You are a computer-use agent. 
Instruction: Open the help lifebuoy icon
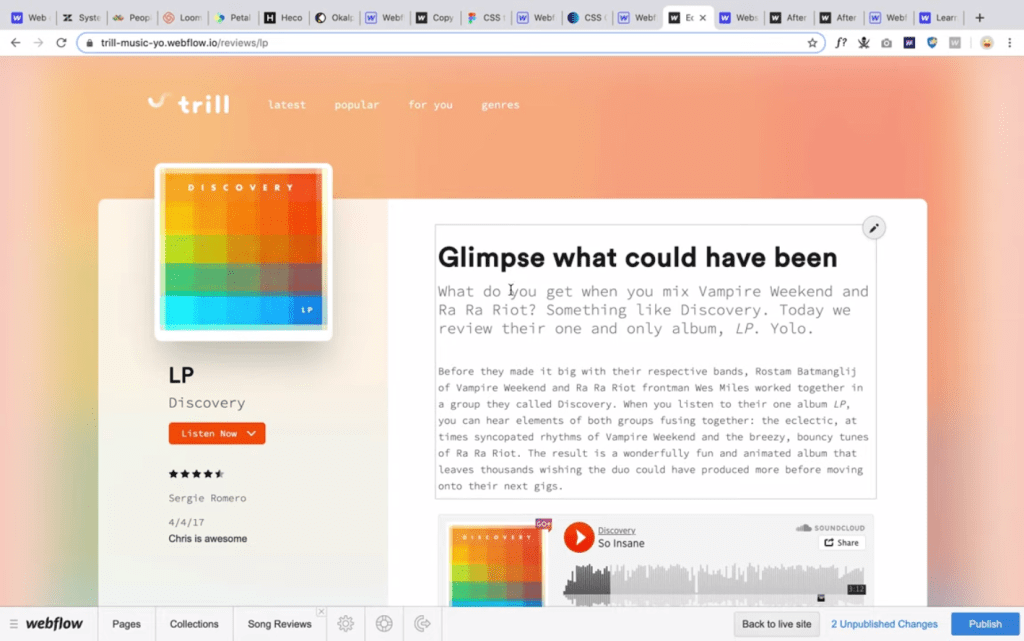pos(384,624)
